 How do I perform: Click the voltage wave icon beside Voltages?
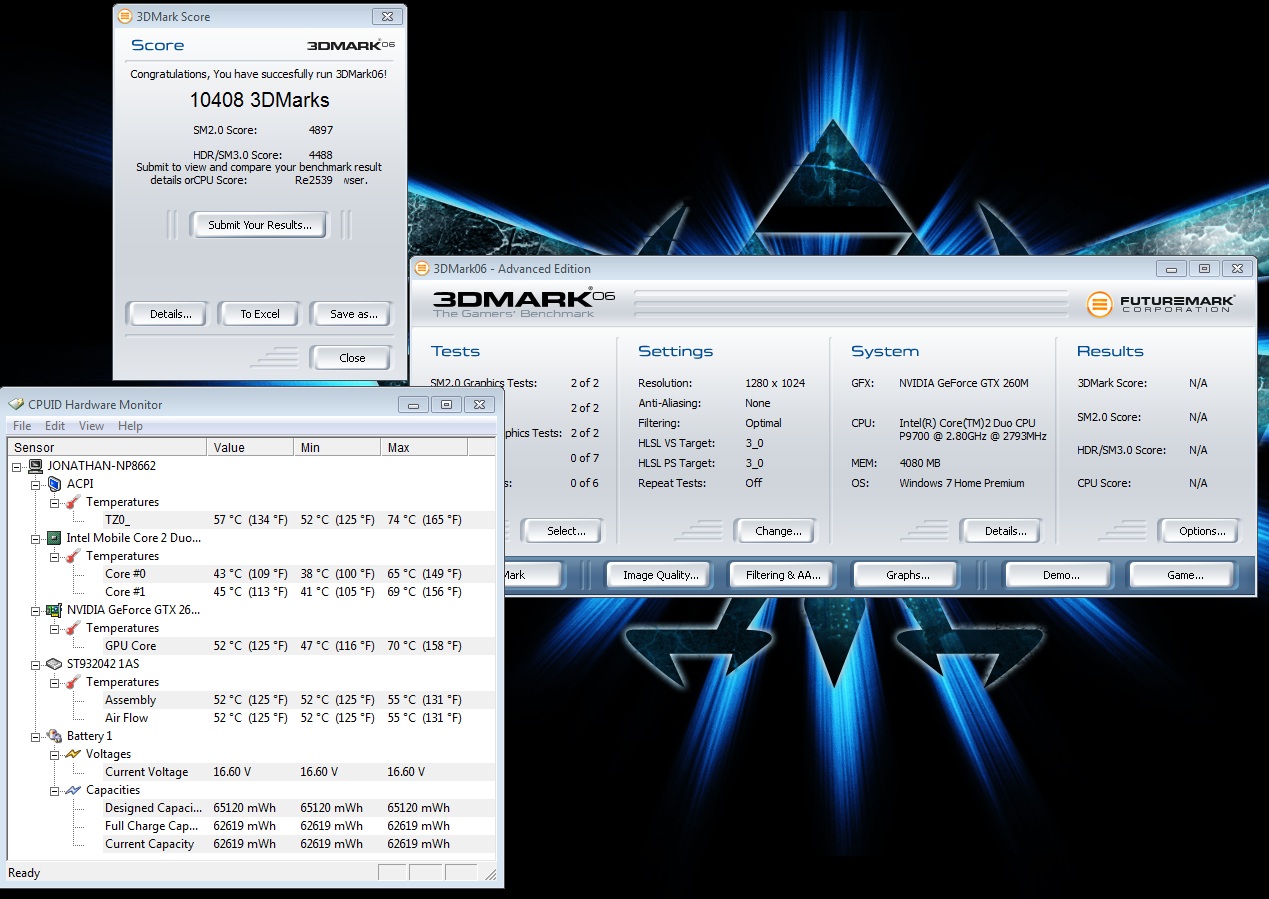(x=73, y=754)
